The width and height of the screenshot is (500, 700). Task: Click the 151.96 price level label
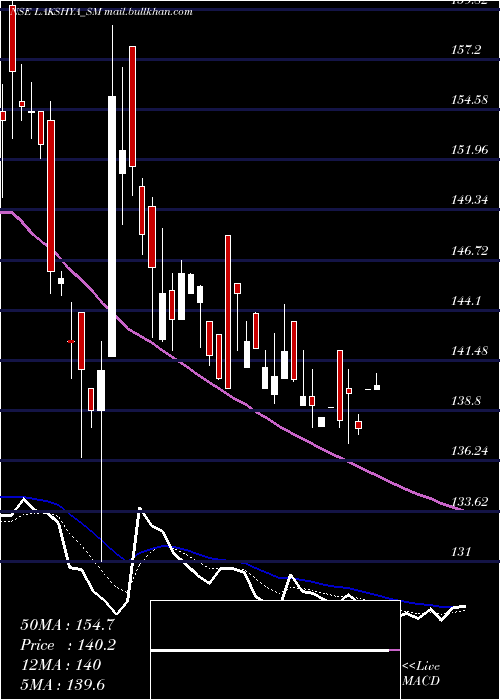469,150
